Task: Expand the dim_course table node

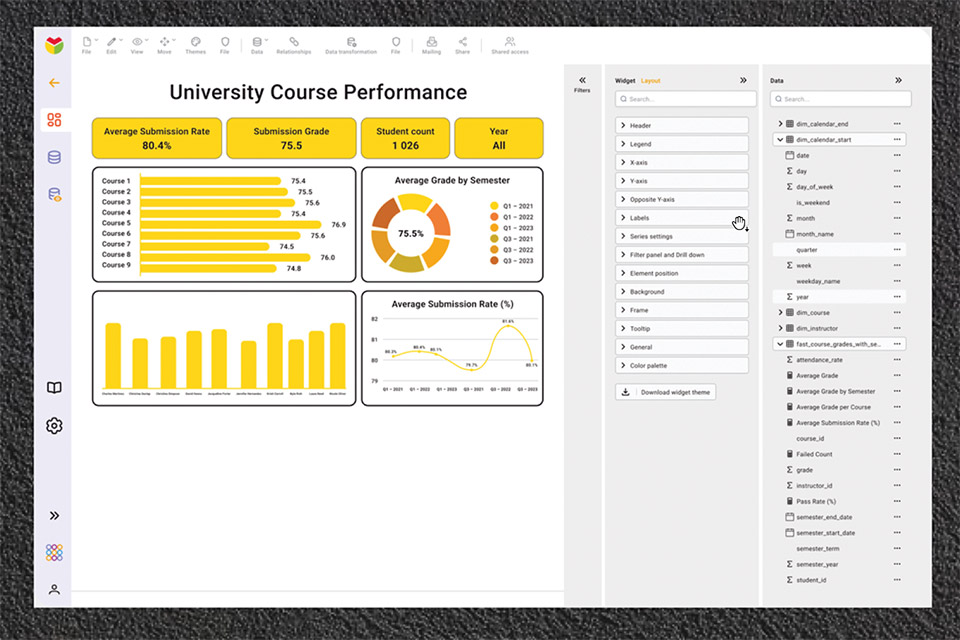Action: coord(780,312)
